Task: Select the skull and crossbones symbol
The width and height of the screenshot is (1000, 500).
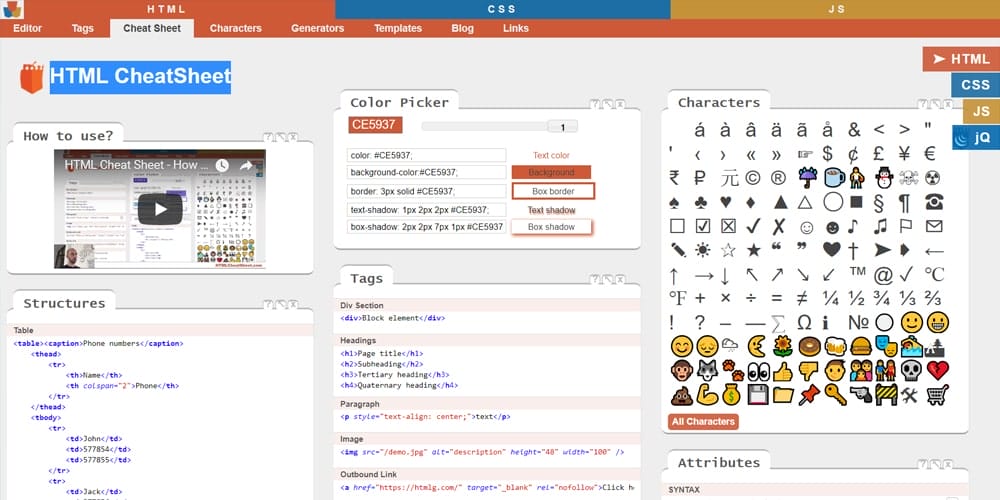Action: click(909, 177)
